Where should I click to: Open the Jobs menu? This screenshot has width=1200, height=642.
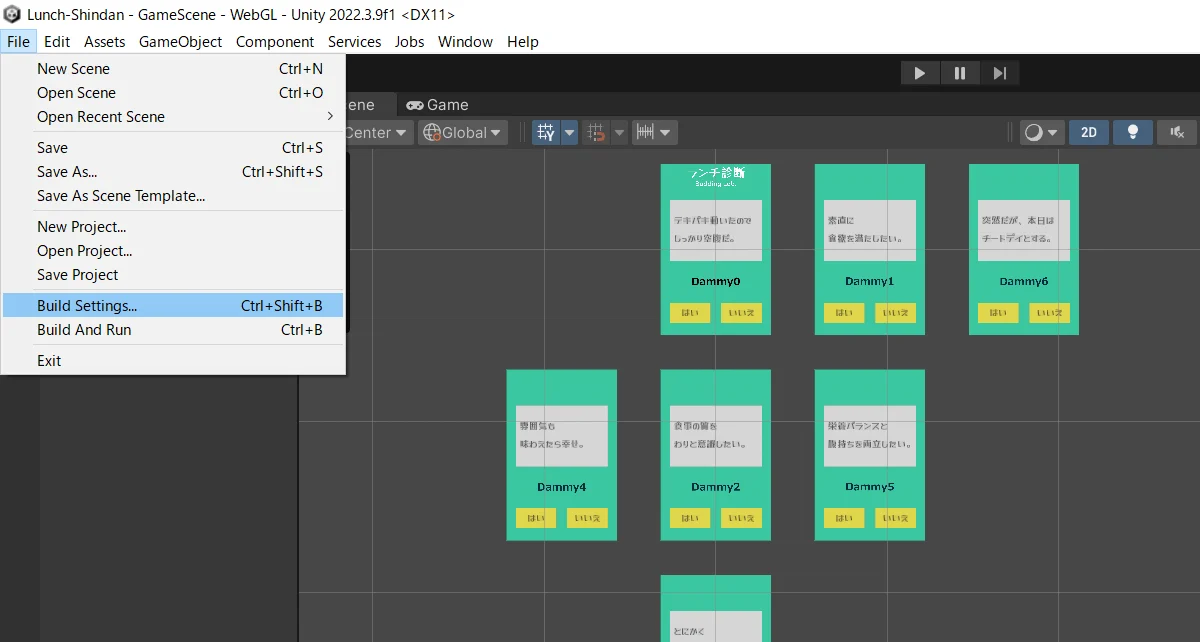(409, 42)
